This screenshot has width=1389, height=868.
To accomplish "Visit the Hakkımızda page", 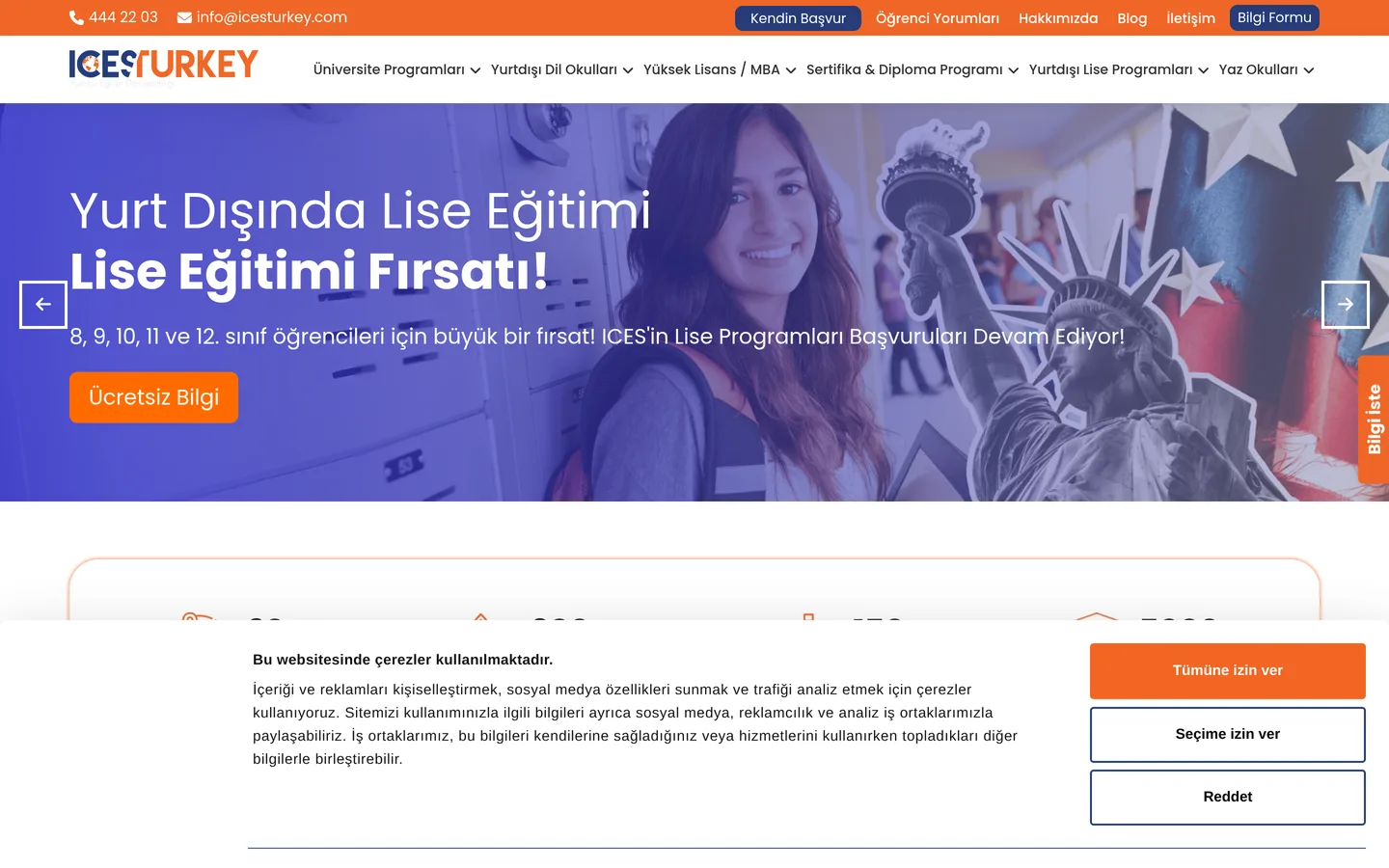I will tap(1058, 18).
